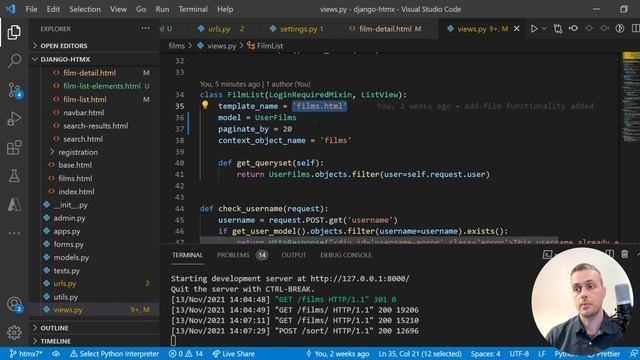The image size is (640, 360).
Task: Click the editor minimap overview
Action: click(x=631, y=98)
